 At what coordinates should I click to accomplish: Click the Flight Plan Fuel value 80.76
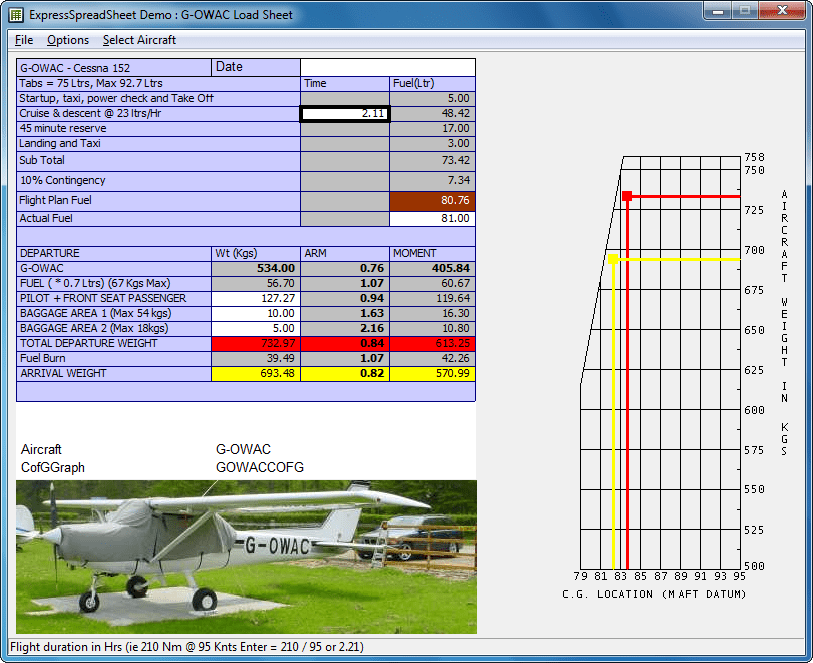pyautogui.click(x=432, y=201)
